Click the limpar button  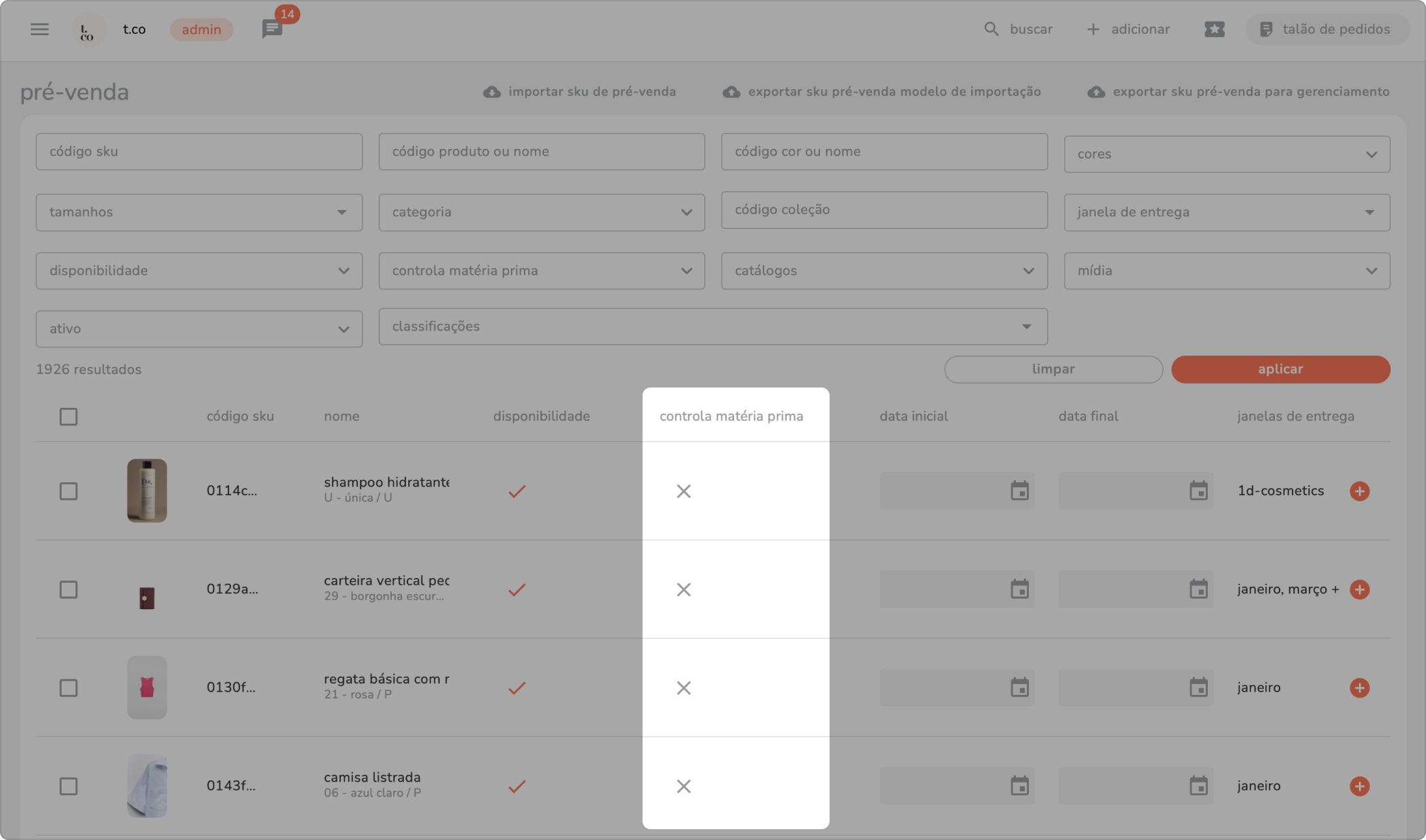tap(1053, 369)
